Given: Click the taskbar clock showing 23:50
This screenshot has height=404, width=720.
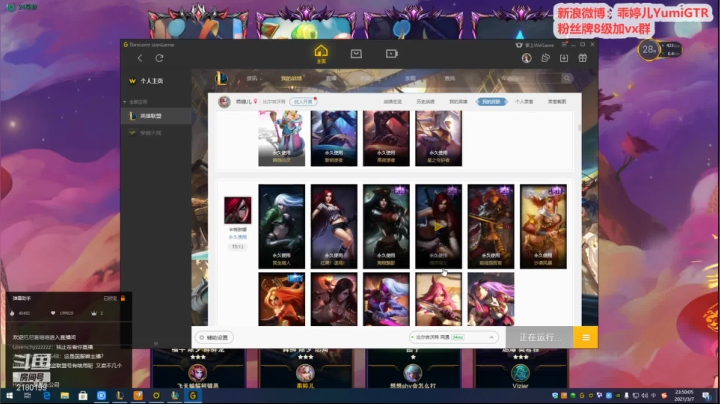Looking at the screenshot, I should coord(684,395).
